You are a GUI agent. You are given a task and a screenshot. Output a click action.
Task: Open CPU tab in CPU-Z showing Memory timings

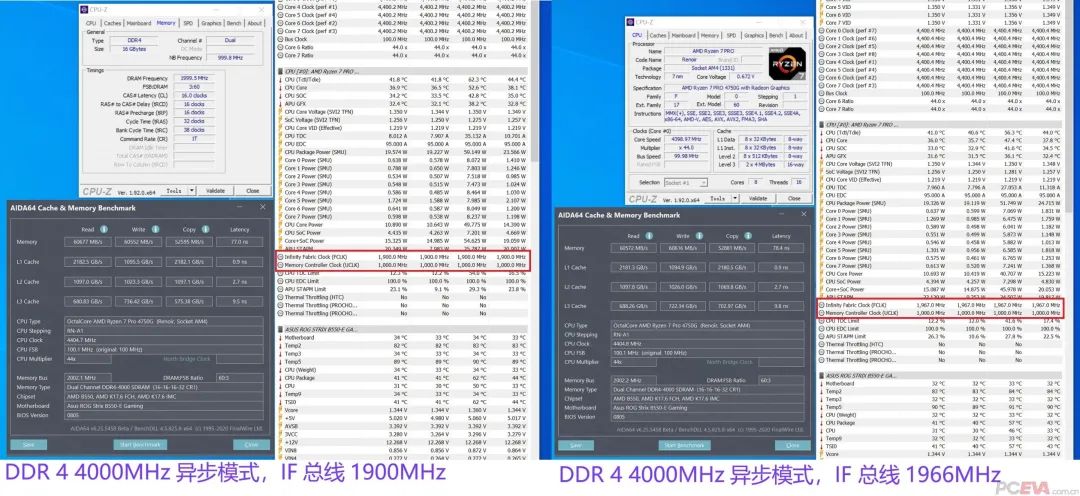pos(91,23)
